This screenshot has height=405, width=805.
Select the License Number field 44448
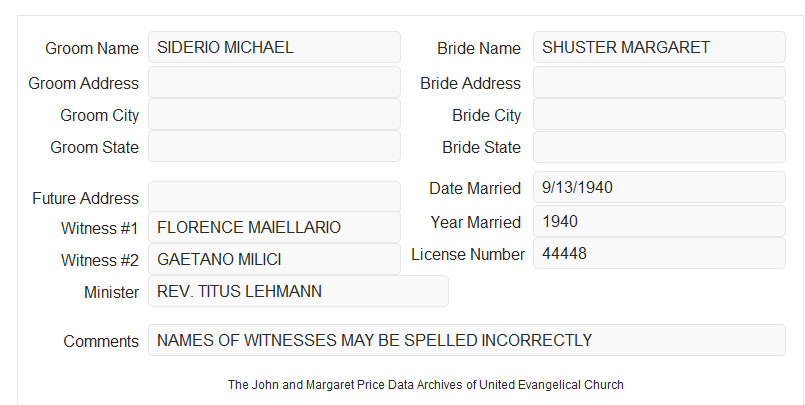(659, 253)
